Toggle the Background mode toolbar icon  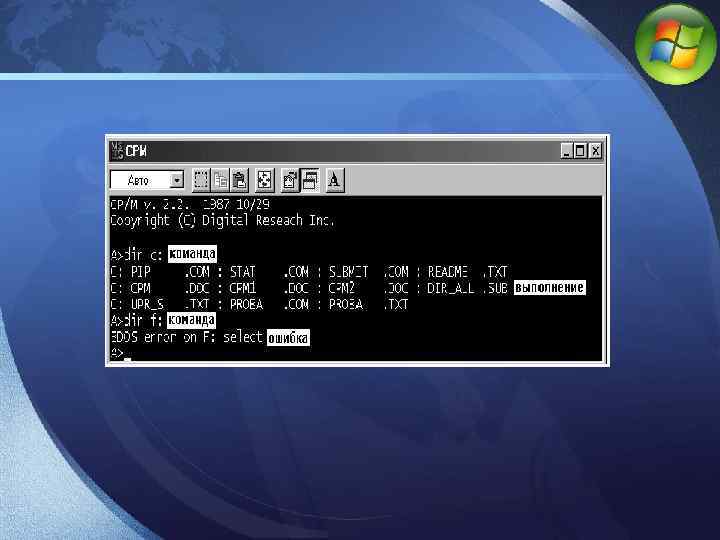(310, 180)
